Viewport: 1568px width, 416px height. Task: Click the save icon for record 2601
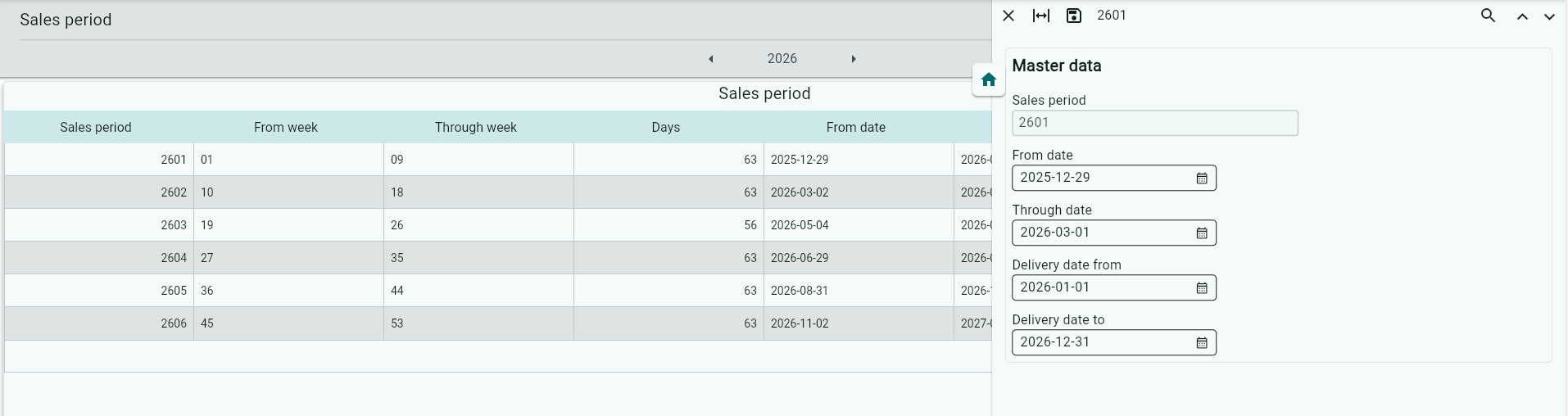point(1073,16)
